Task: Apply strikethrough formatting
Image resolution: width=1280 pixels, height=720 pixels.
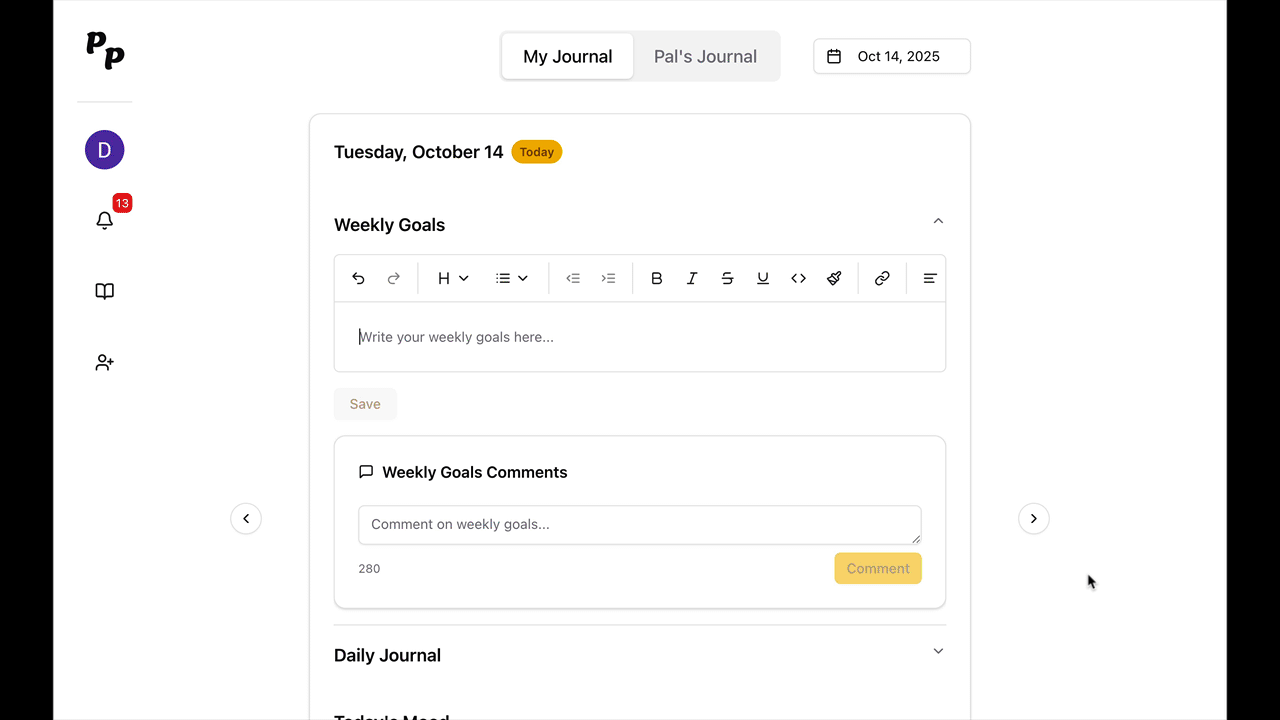Action: point(727,279)
